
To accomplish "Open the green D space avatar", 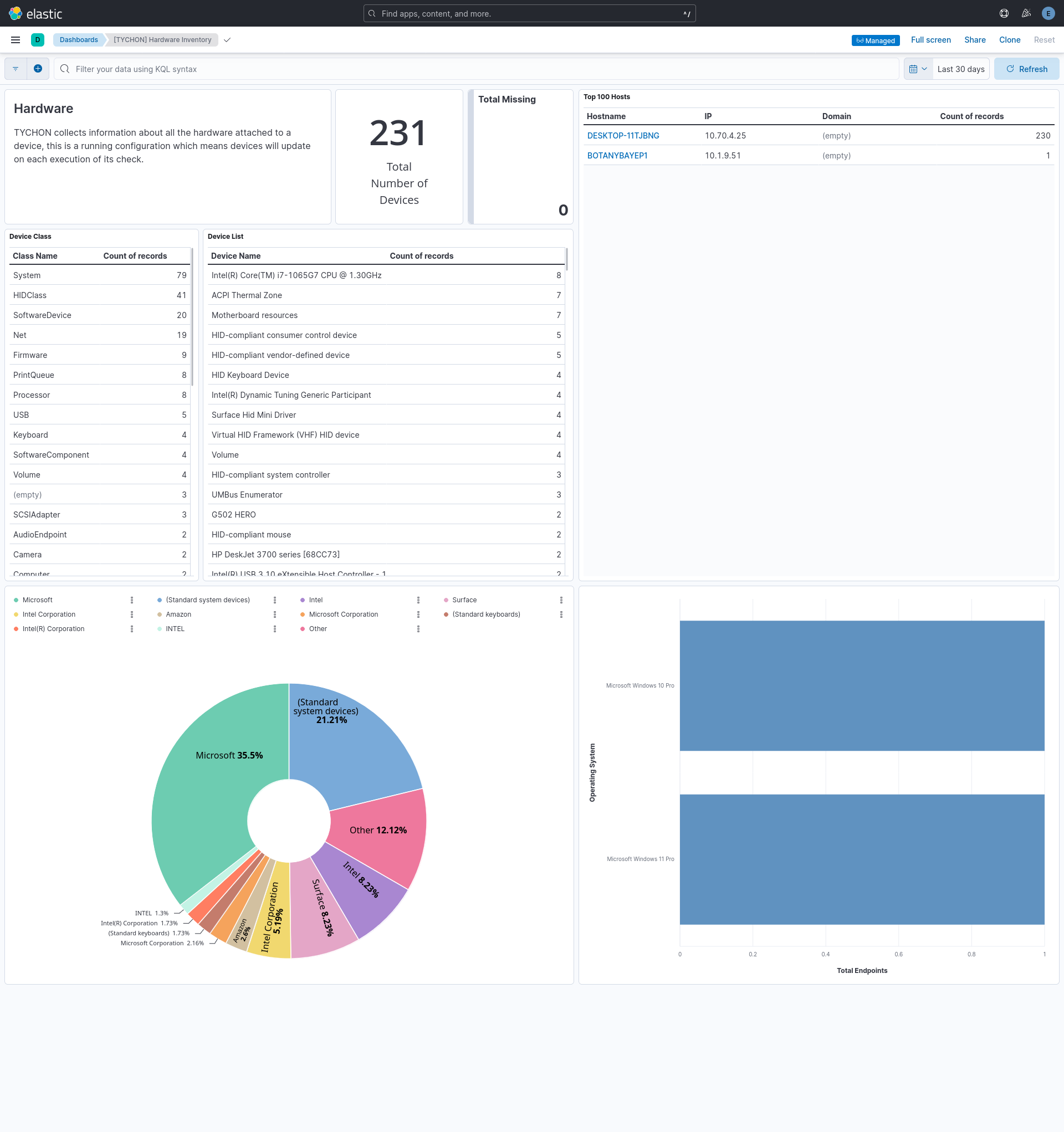I will (x=38, y=40).
